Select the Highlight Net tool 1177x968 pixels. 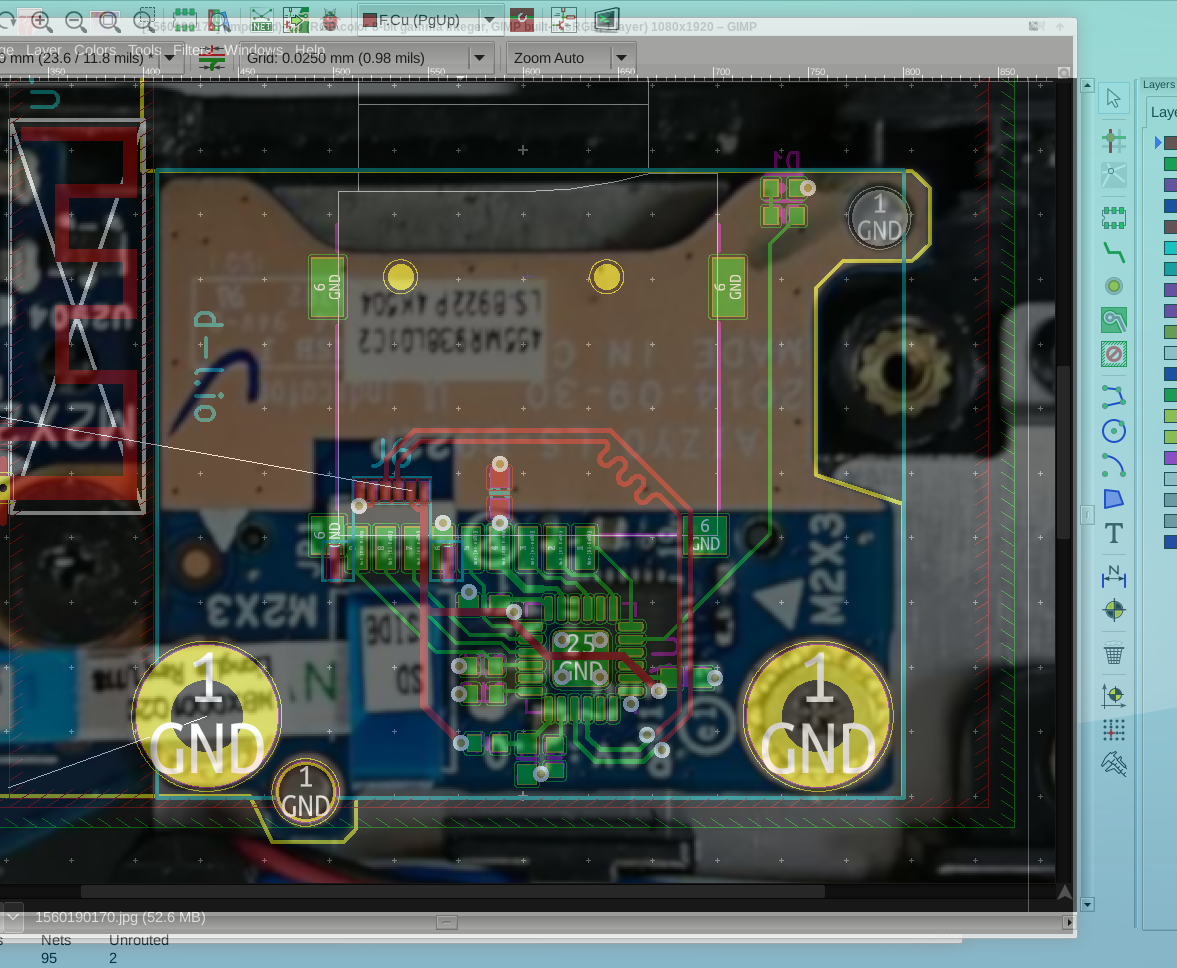click(x=1114, y=140)
